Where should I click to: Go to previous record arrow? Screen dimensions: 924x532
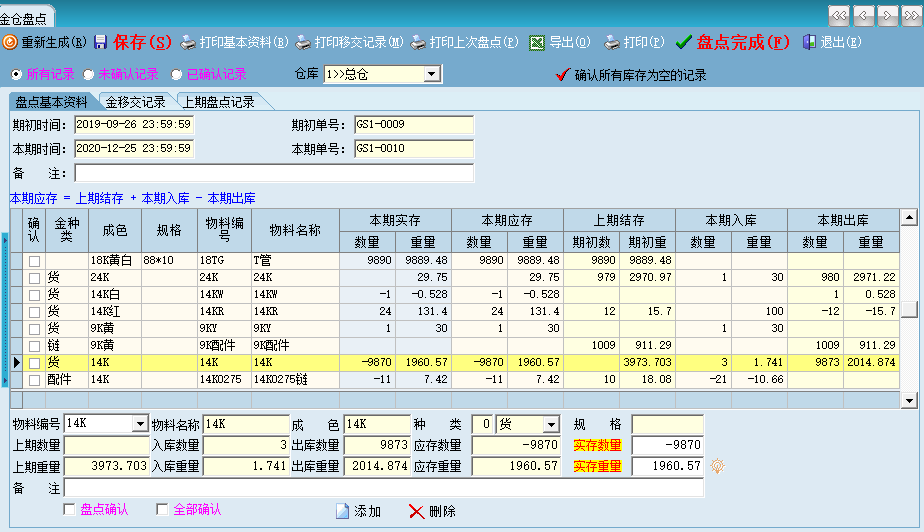coord(863,16)
